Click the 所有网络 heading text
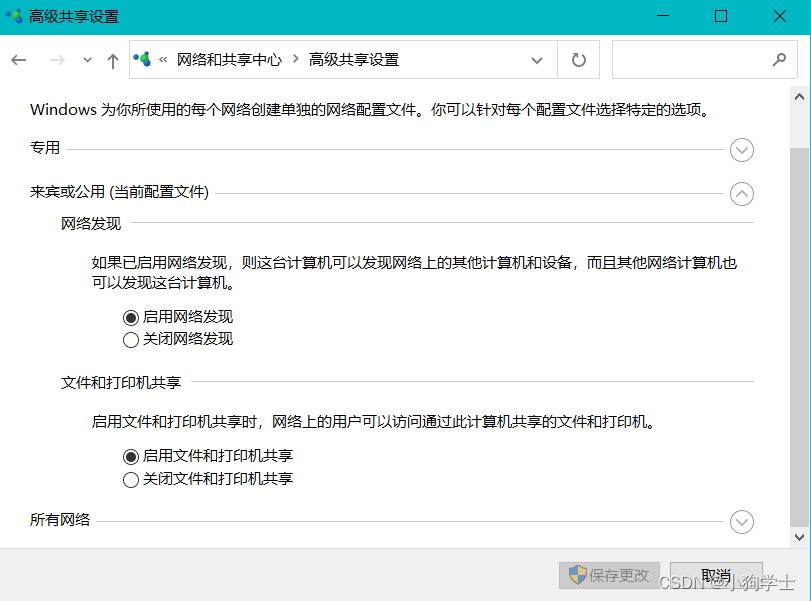This screenshot has height=601, width=811. point(60,519)
